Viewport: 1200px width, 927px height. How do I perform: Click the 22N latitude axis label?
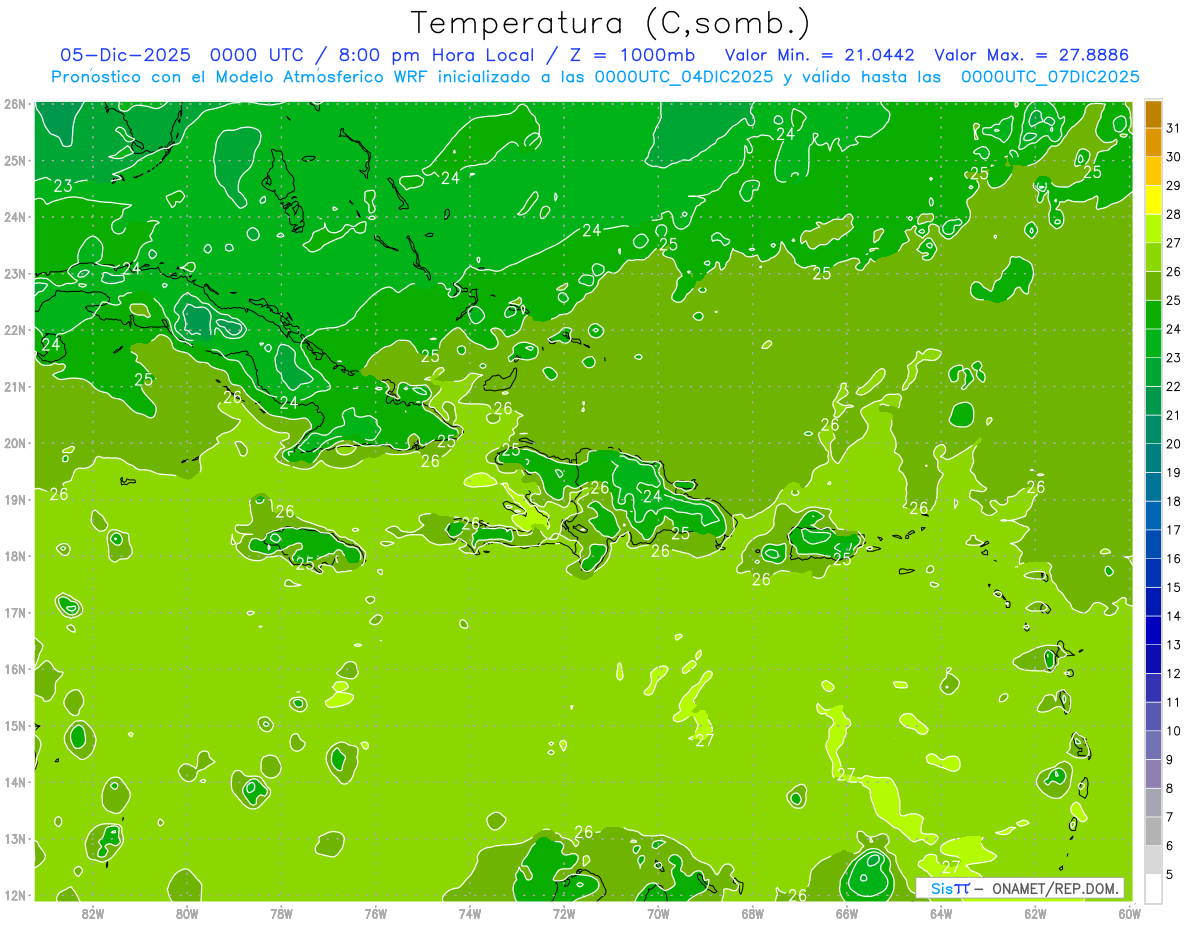pos(14,330)
